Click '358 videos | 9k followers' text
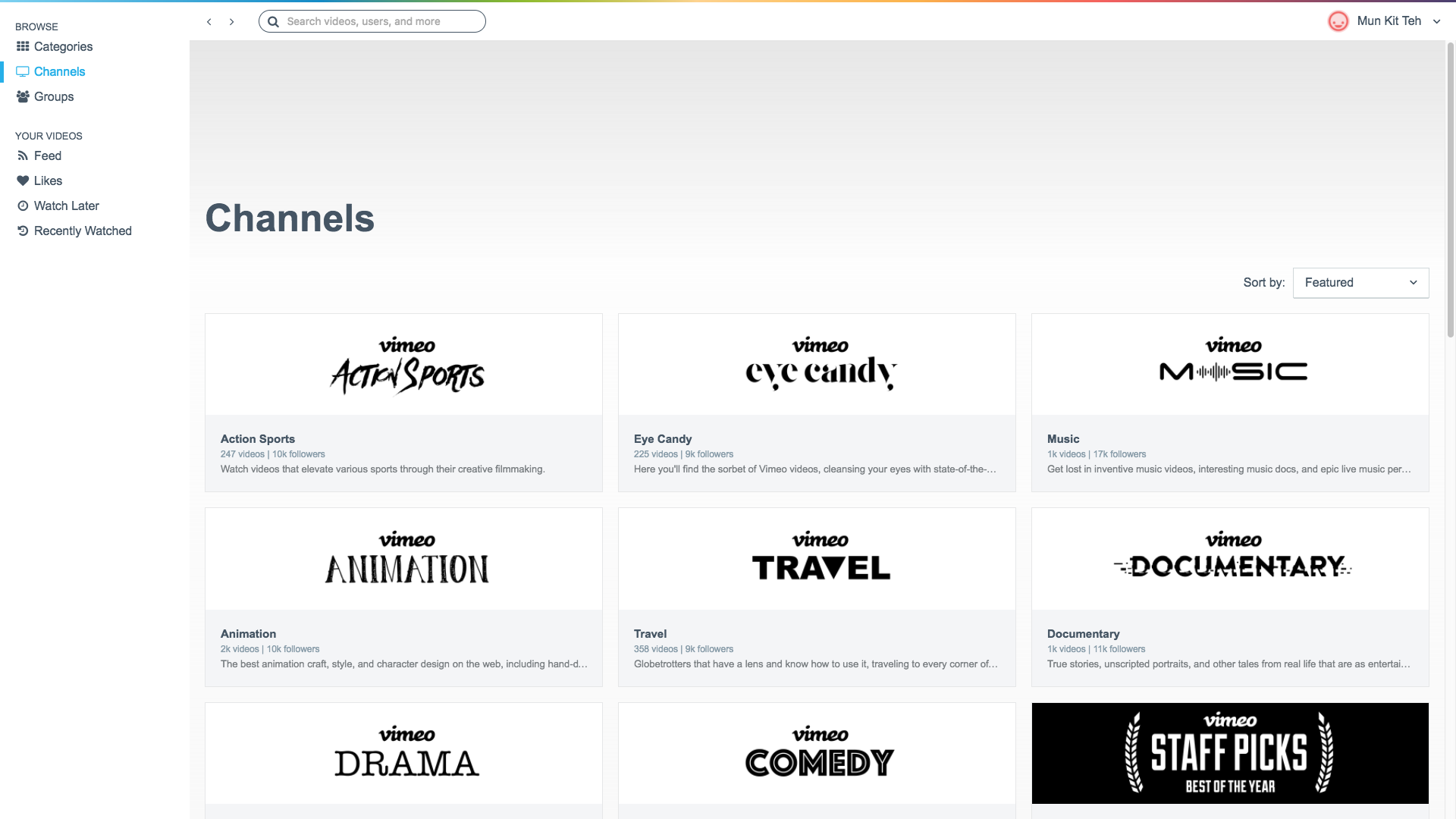The width and height of the screenshot is (1456, 819). pyautogui.click(x=683, y=649)
